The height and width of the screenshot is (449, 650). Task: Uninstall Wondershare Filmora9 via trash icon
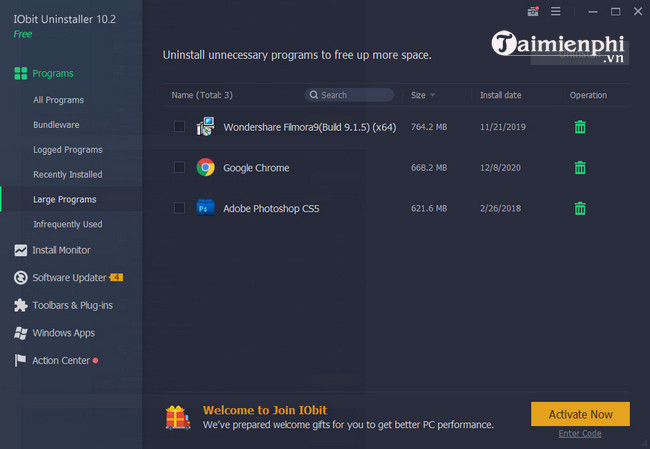580,127
